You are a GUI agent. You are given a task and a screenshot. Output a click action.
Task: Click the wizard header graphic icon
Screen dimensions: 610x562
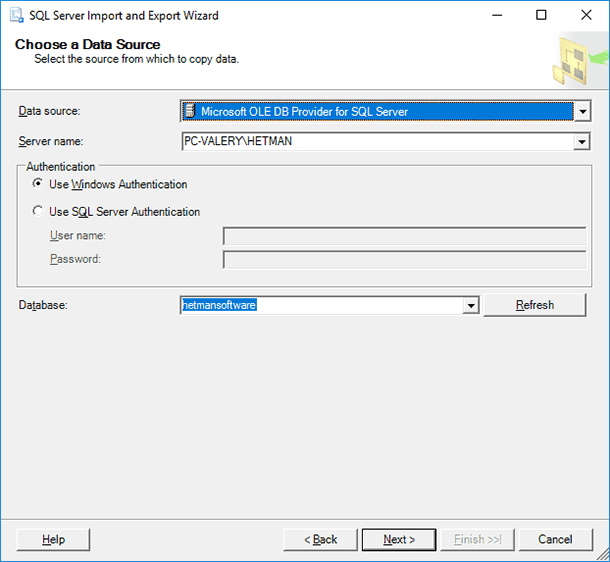point(579,60)
